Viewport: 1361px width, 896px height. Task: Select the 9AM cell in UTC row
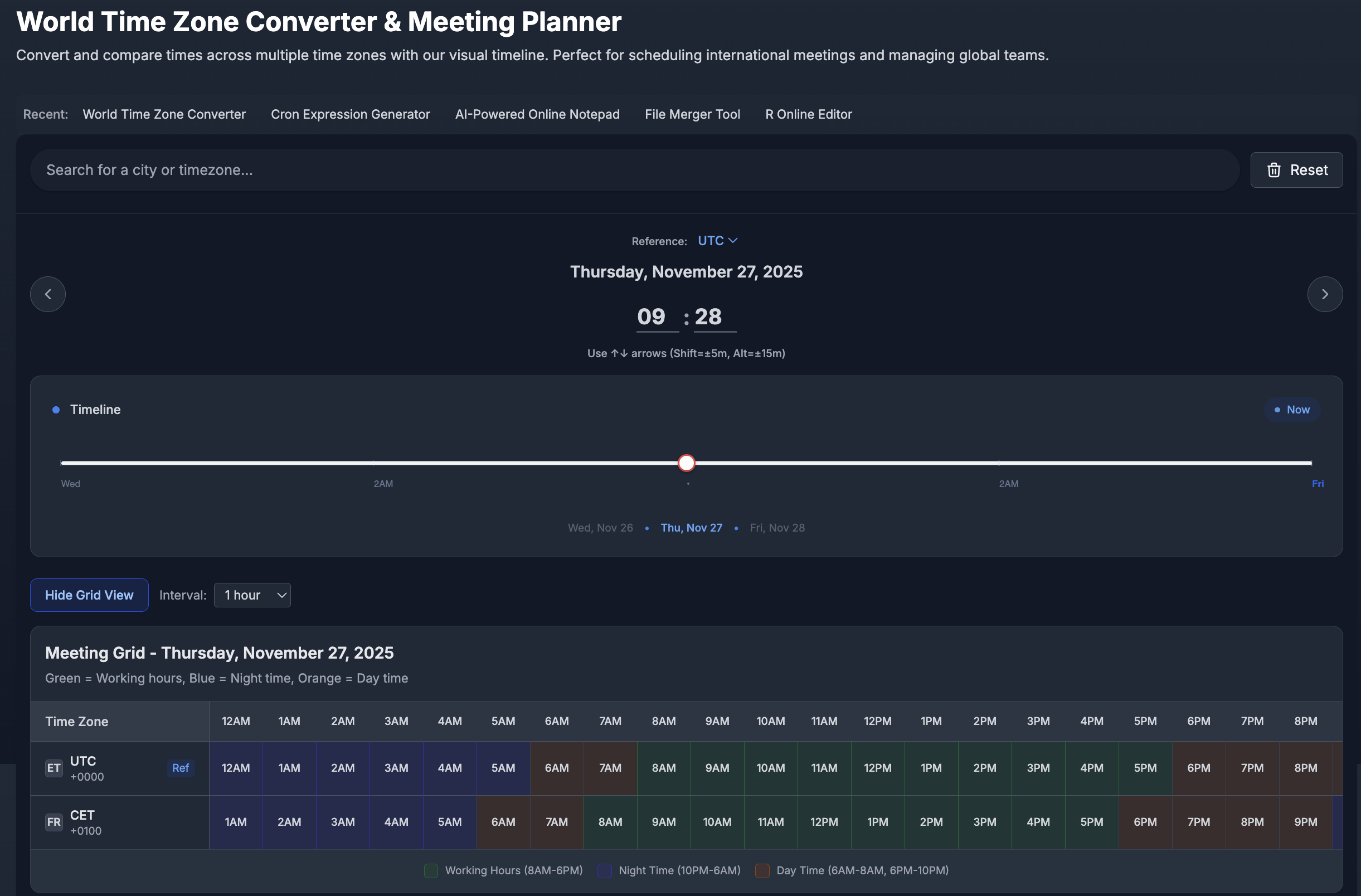point(717,768)
